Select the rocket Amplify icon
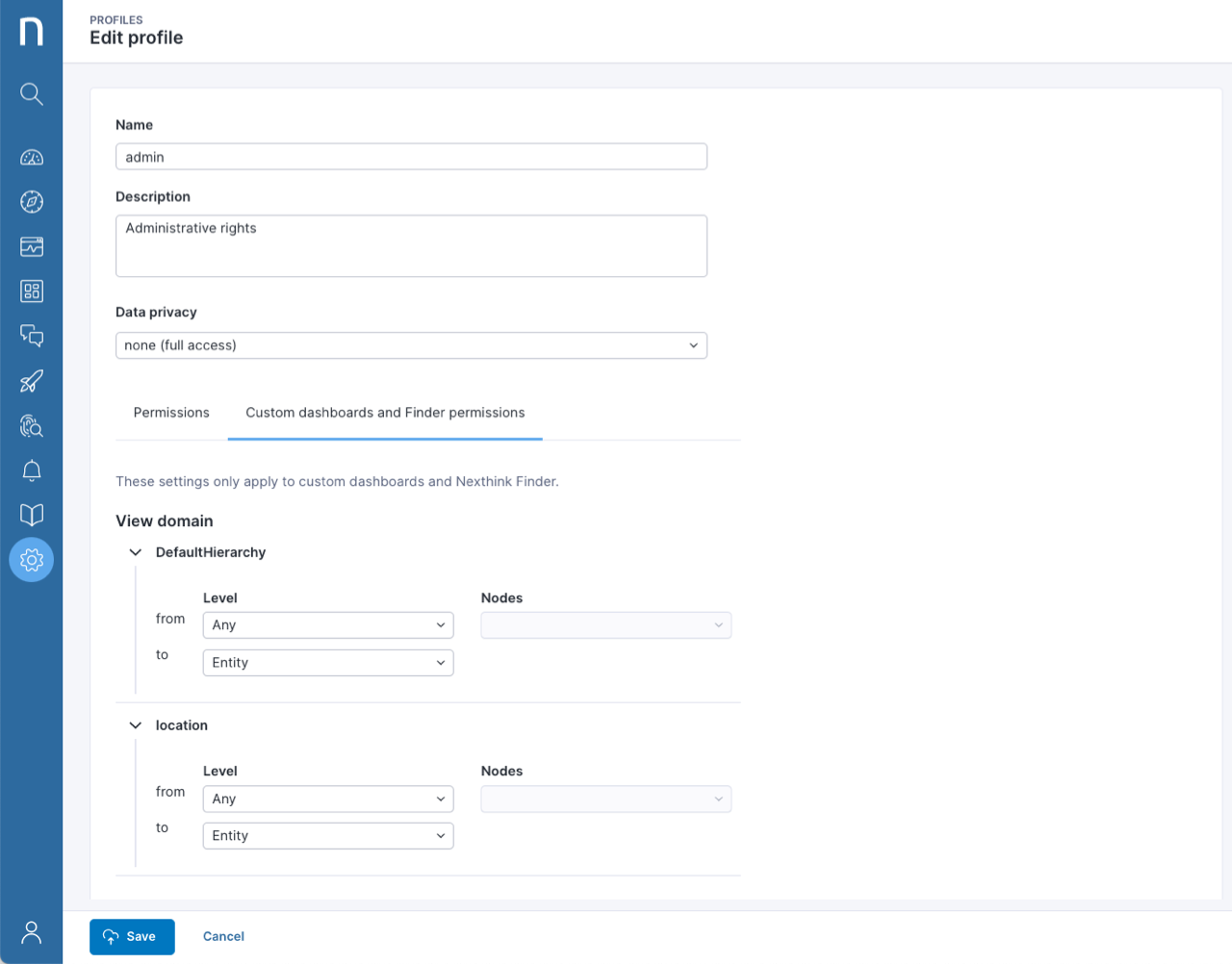Image resolution: width=1232 pixels, height=964 pixels. pos(31,381)
